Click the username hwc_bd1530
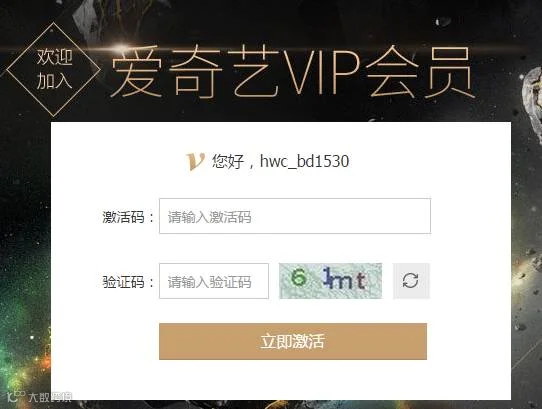 click(x=304, y=161)
